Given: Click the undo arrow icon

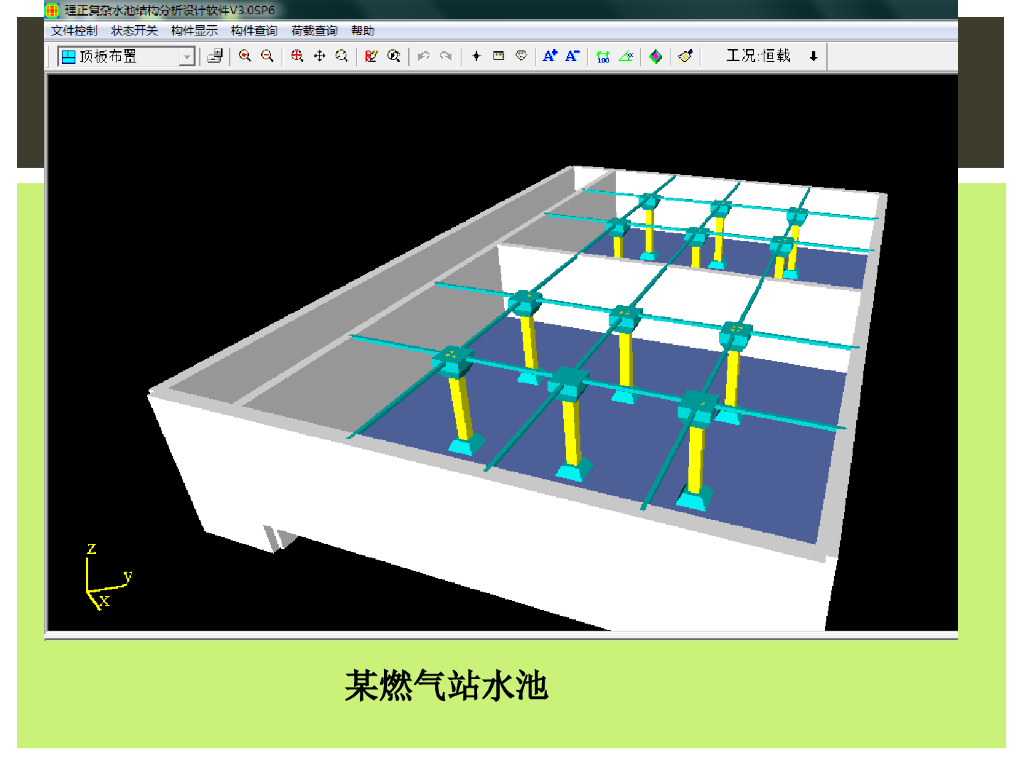Looking at the screenshot, I should [x=423, y=56].
